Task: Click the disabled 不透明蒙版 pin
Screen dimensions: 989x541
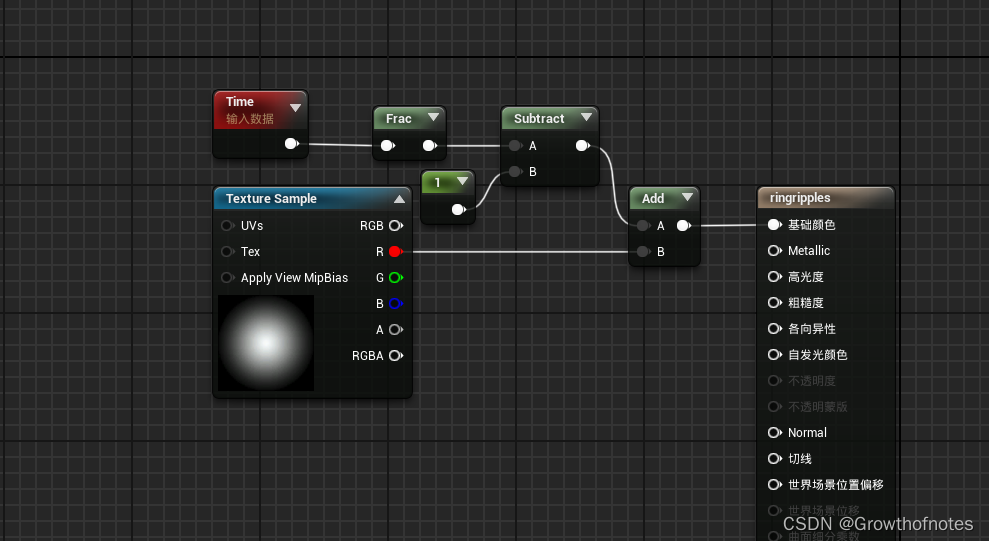Action: point(775,407)
